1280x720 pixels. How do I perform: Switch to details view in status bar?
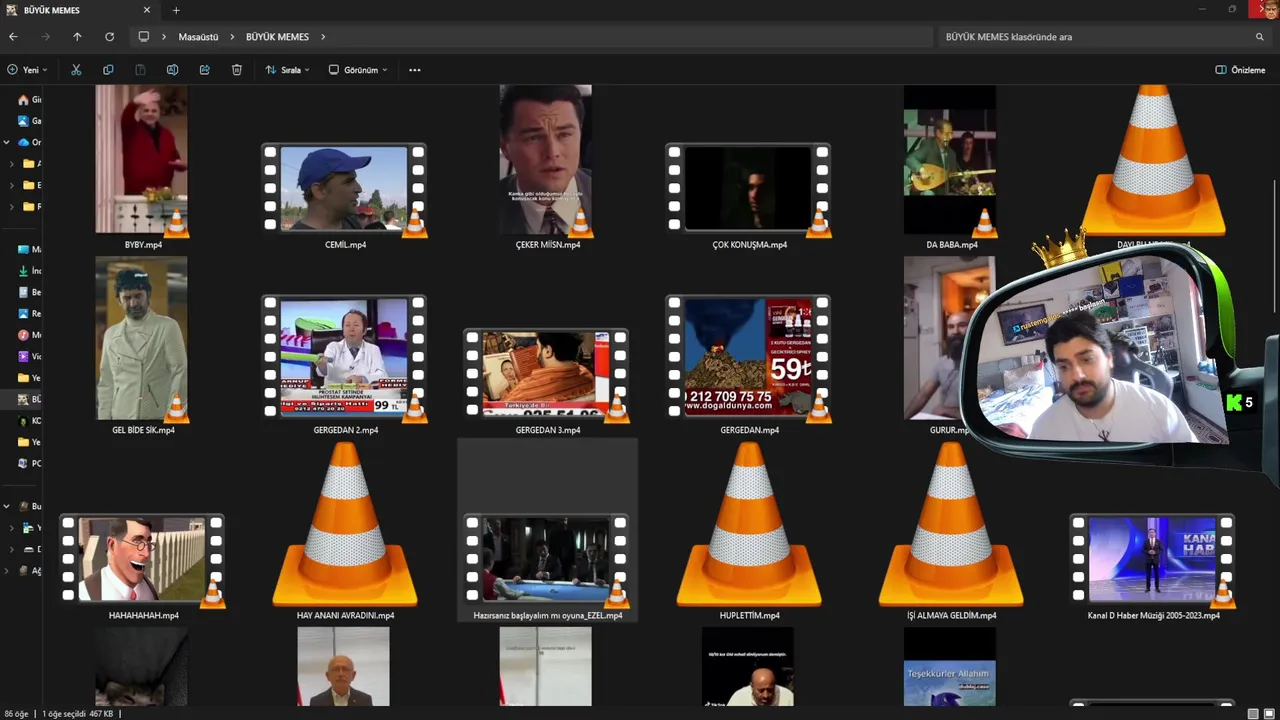(1253, 714)
